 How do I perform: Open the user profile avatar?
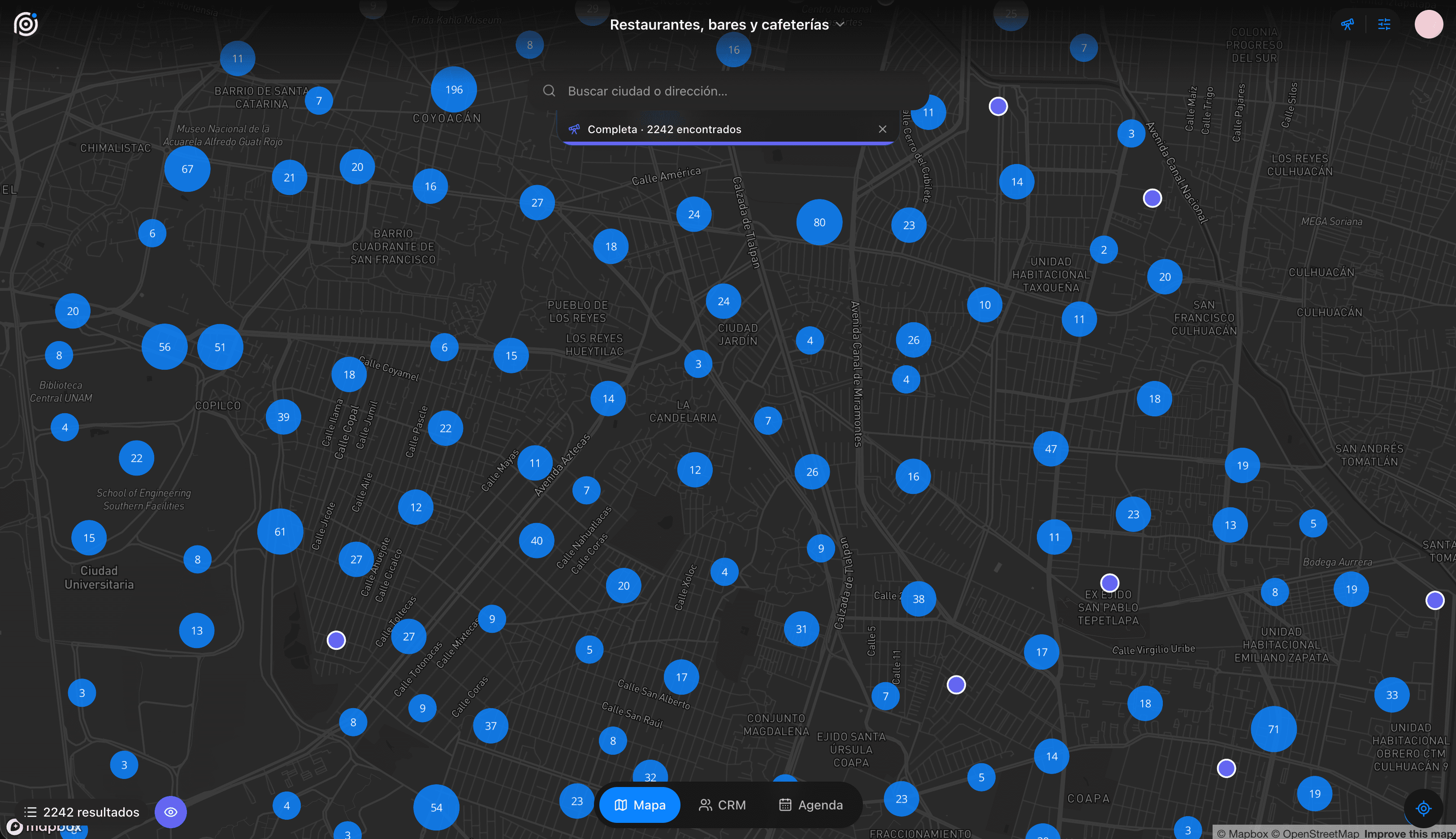(x=1428, y=24)
